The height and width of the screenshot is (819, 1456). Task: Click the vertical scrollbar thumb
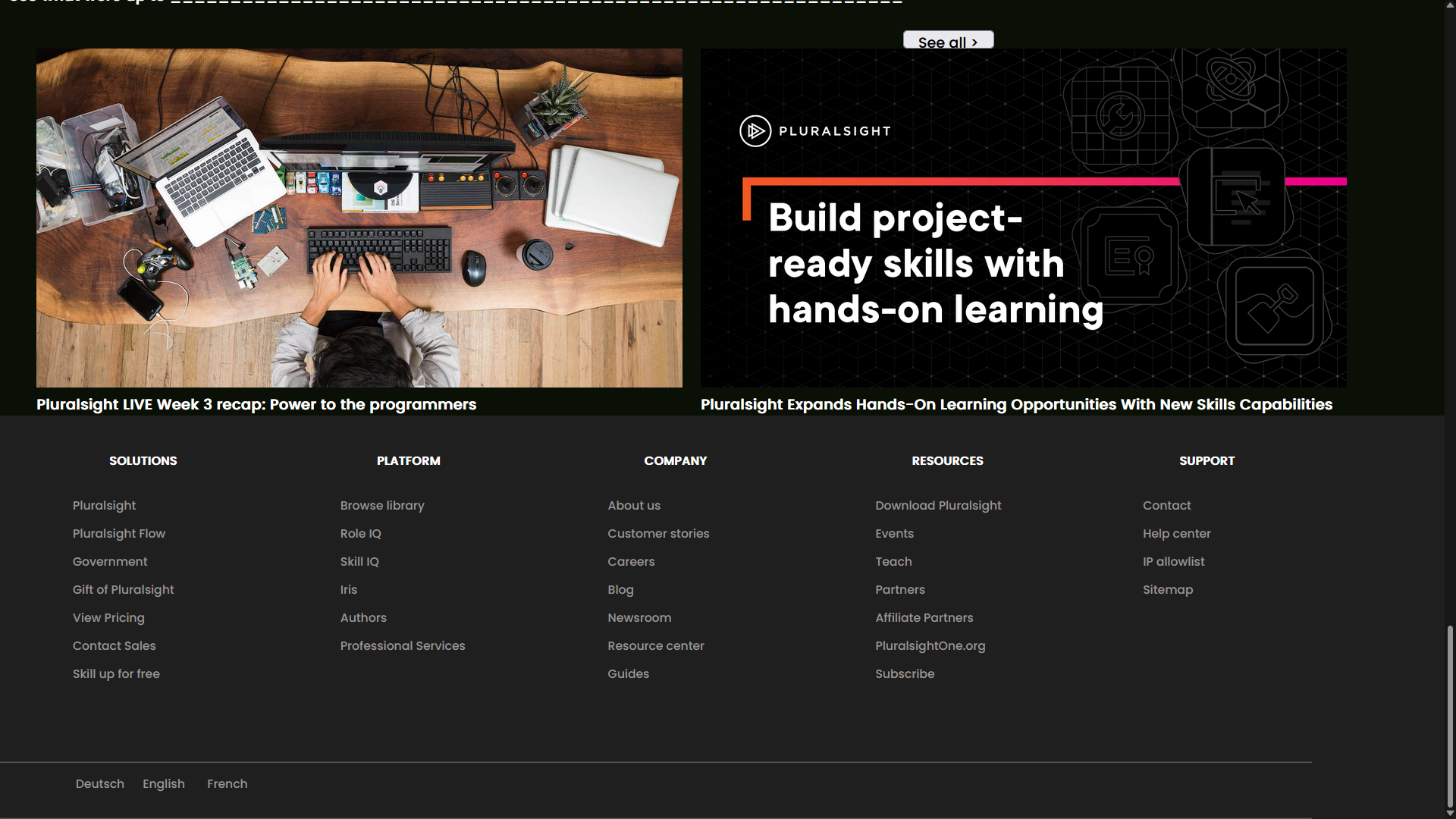(1450, 717)
